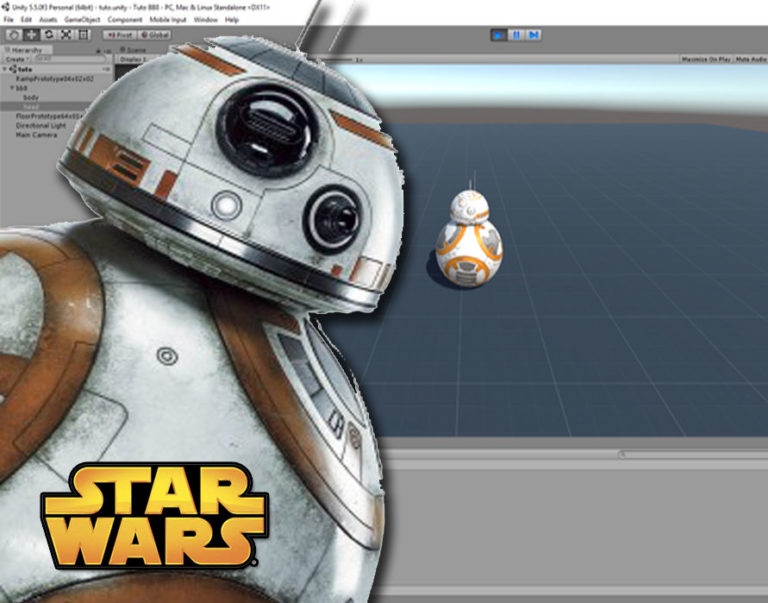Select Directional Light in Hierarchy
Viewport: 768px width, 603px height.
[41, 125]
